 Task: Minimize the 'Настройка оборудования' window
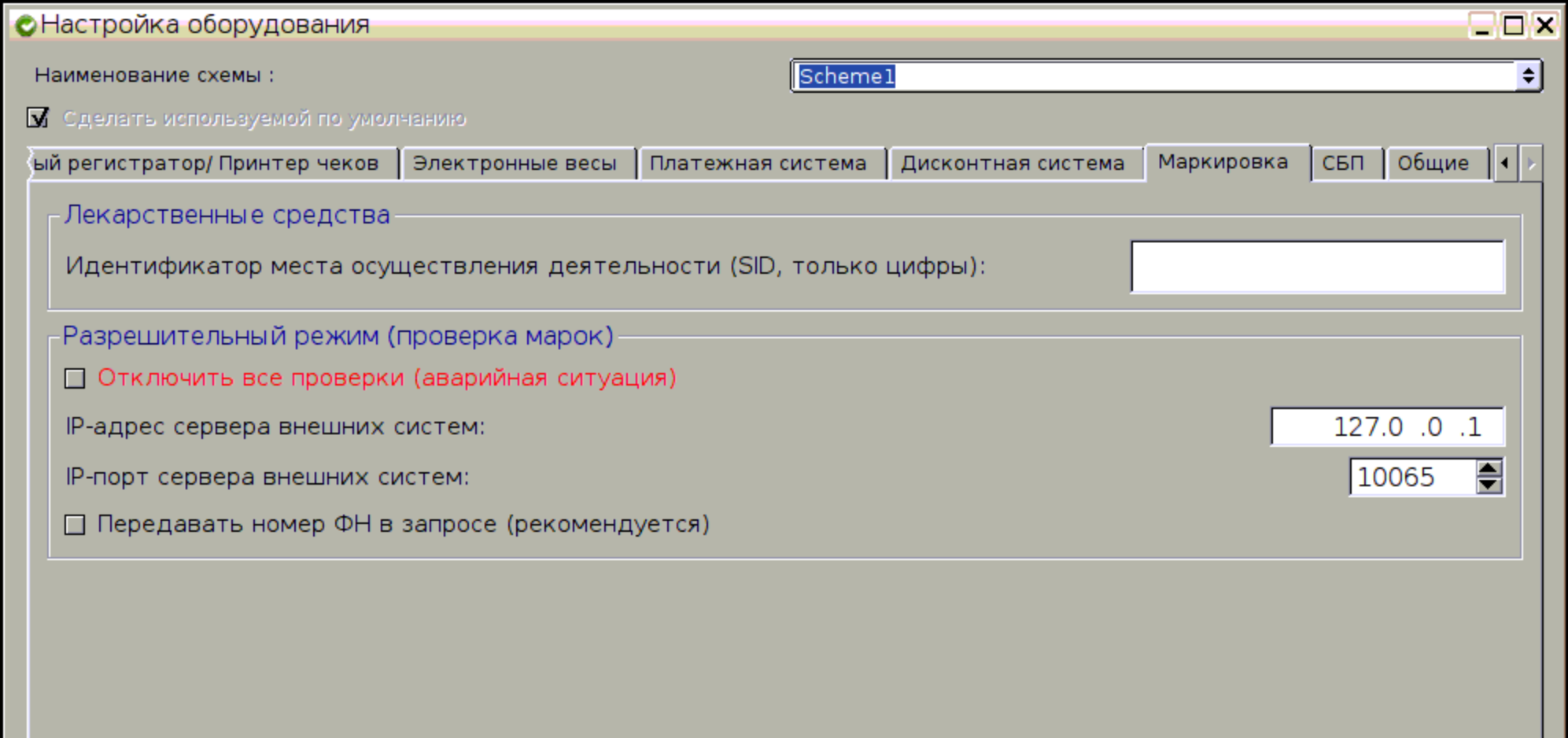tap(1481, 25)
